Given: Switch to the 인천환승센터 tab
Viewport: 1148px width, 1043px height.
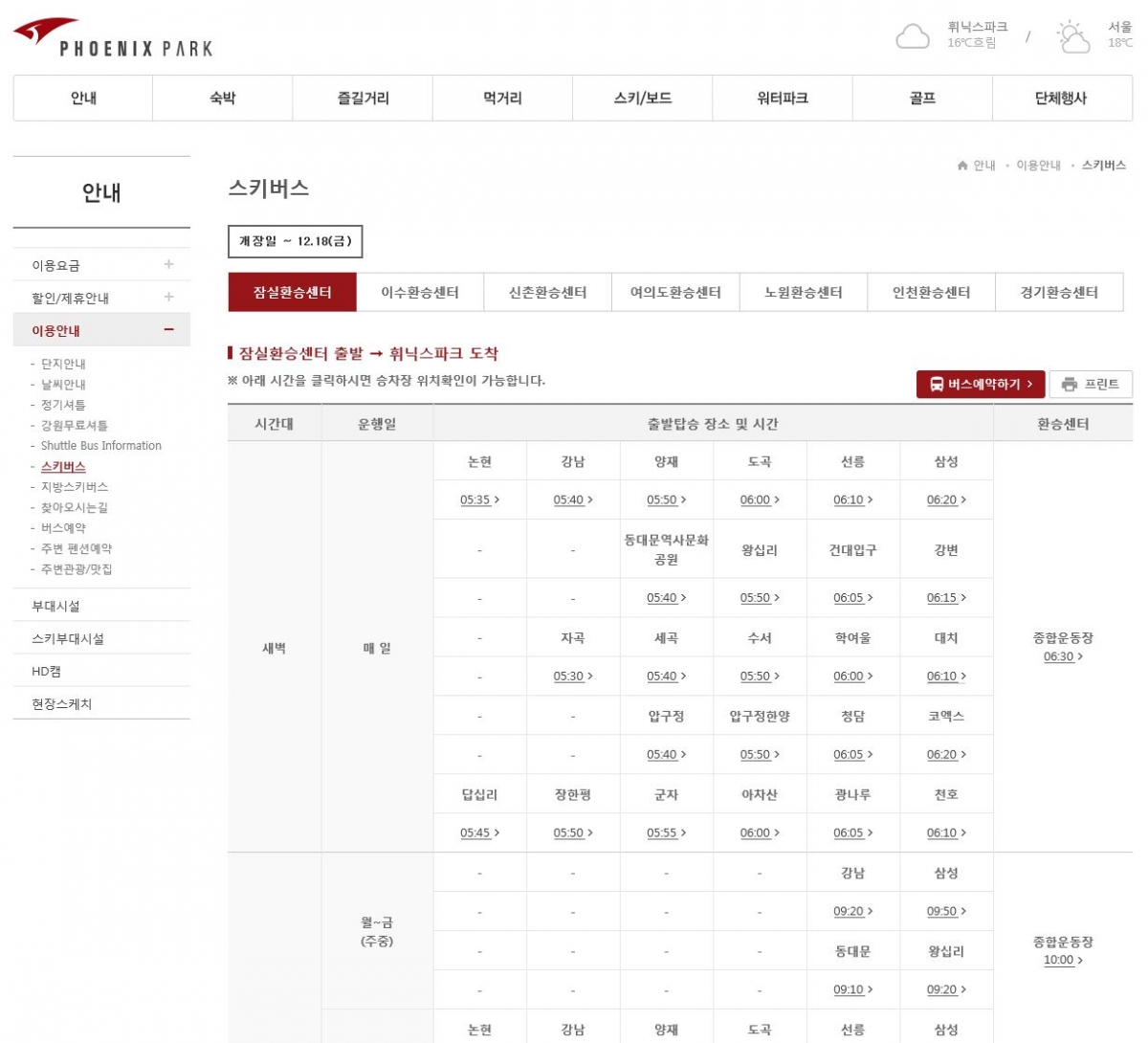Looking at the screenshot, I should tap(931, 293).
